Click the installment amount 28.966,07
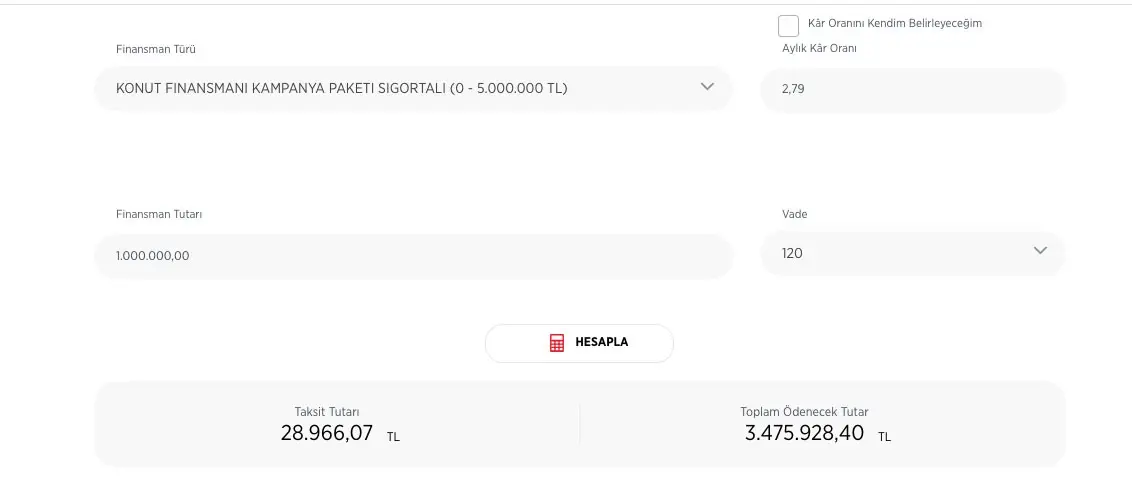 327,433
